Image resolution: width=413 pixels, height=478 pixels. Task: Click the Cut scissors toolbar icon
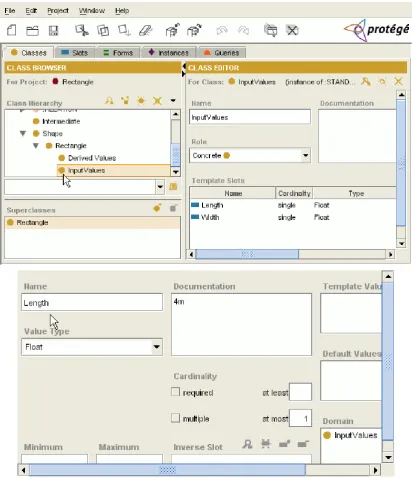[82, 30]
